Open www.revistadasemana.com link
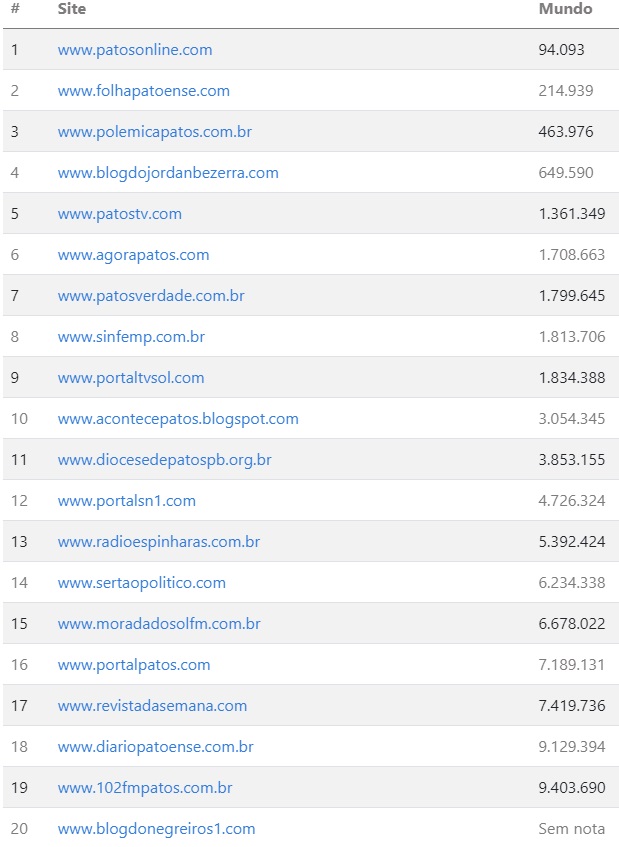This screenshot has height=847, width=619. click(x=152, y=705)
